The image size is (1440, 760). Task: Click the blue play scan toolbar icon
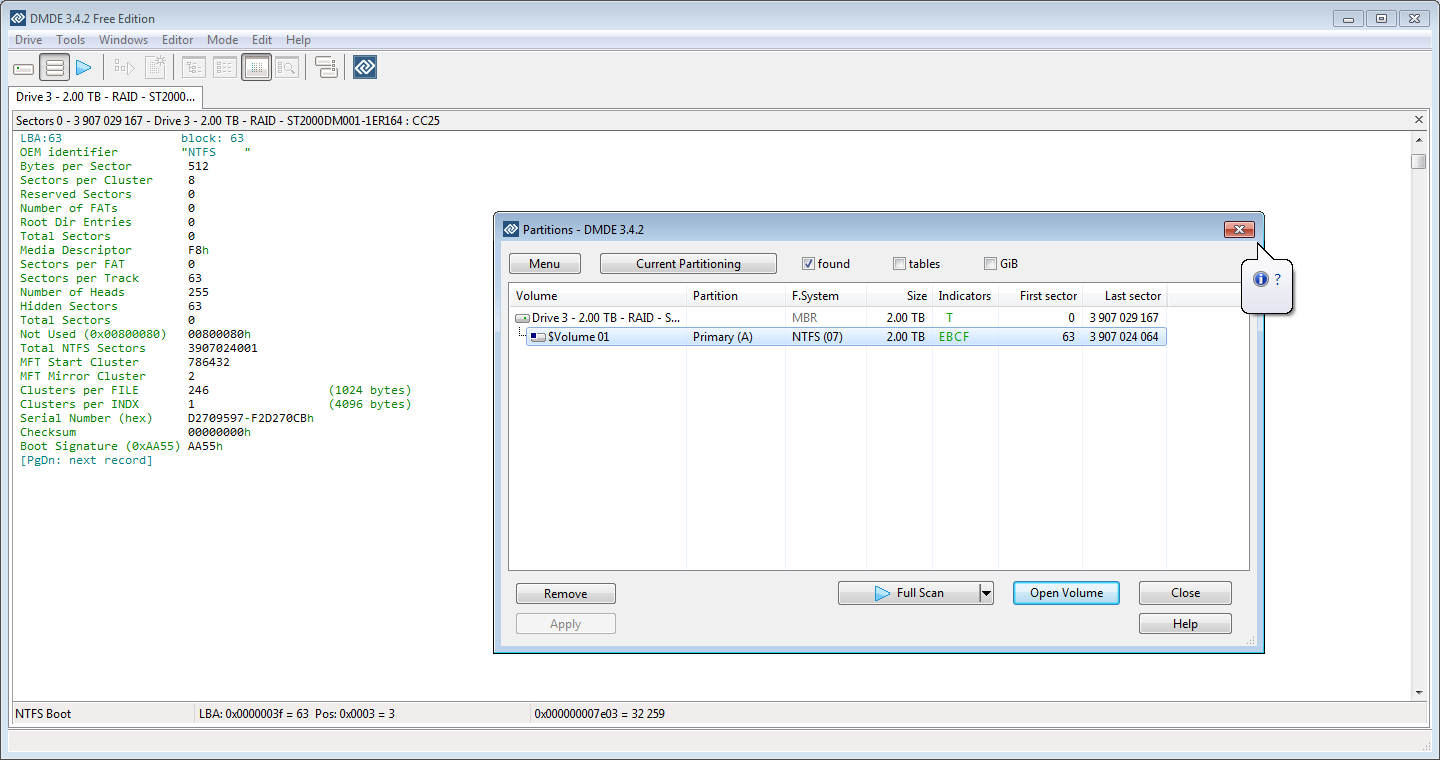[x=84, y=68]
